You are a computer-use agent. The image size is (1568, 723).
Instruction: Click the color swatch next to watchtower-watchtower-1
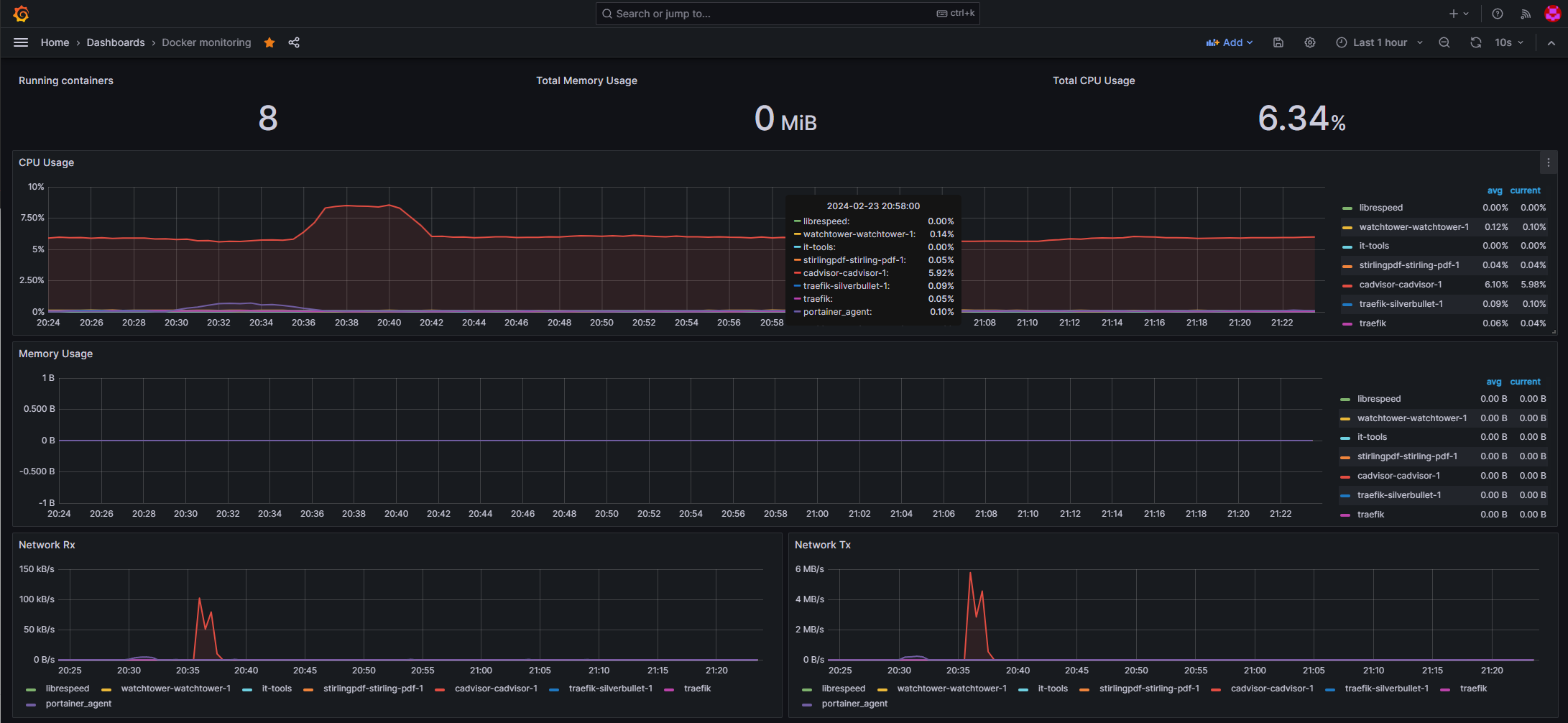[1347, 226]
